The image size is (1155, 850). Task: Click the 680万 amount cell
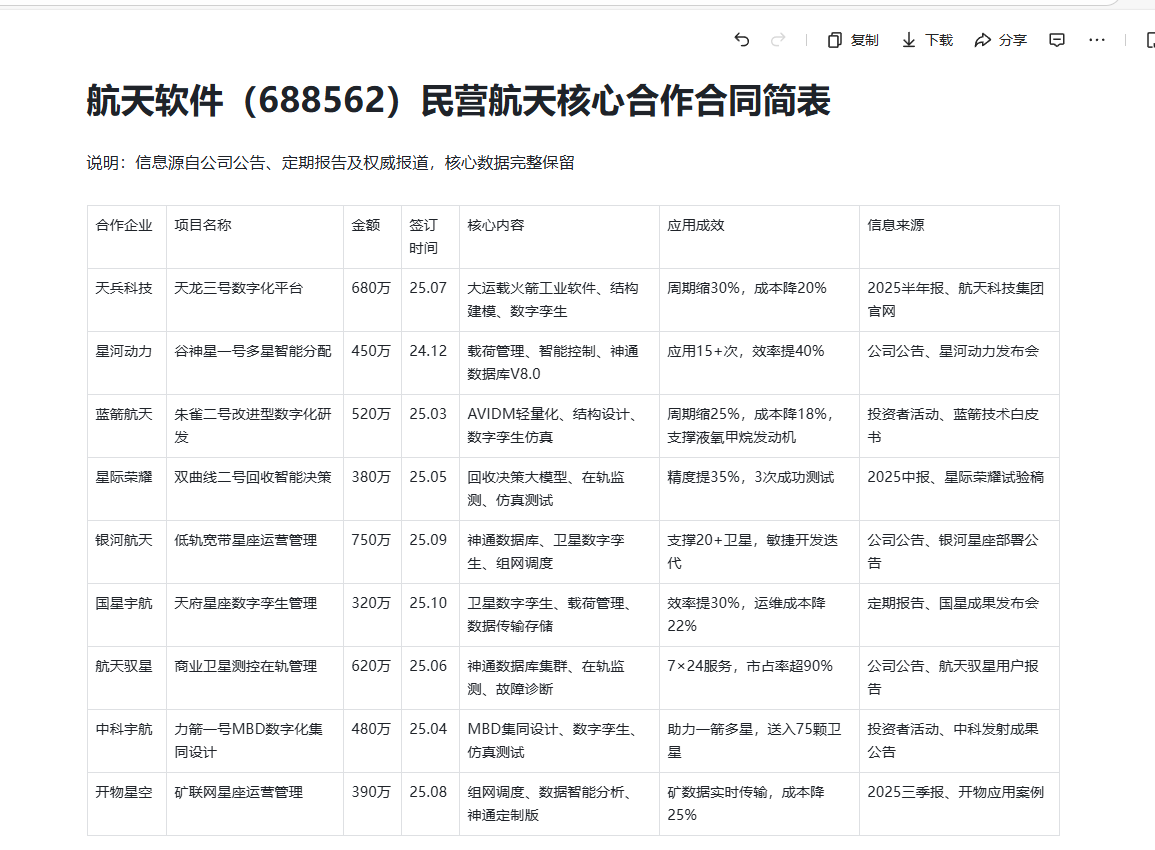click(372, 300)
